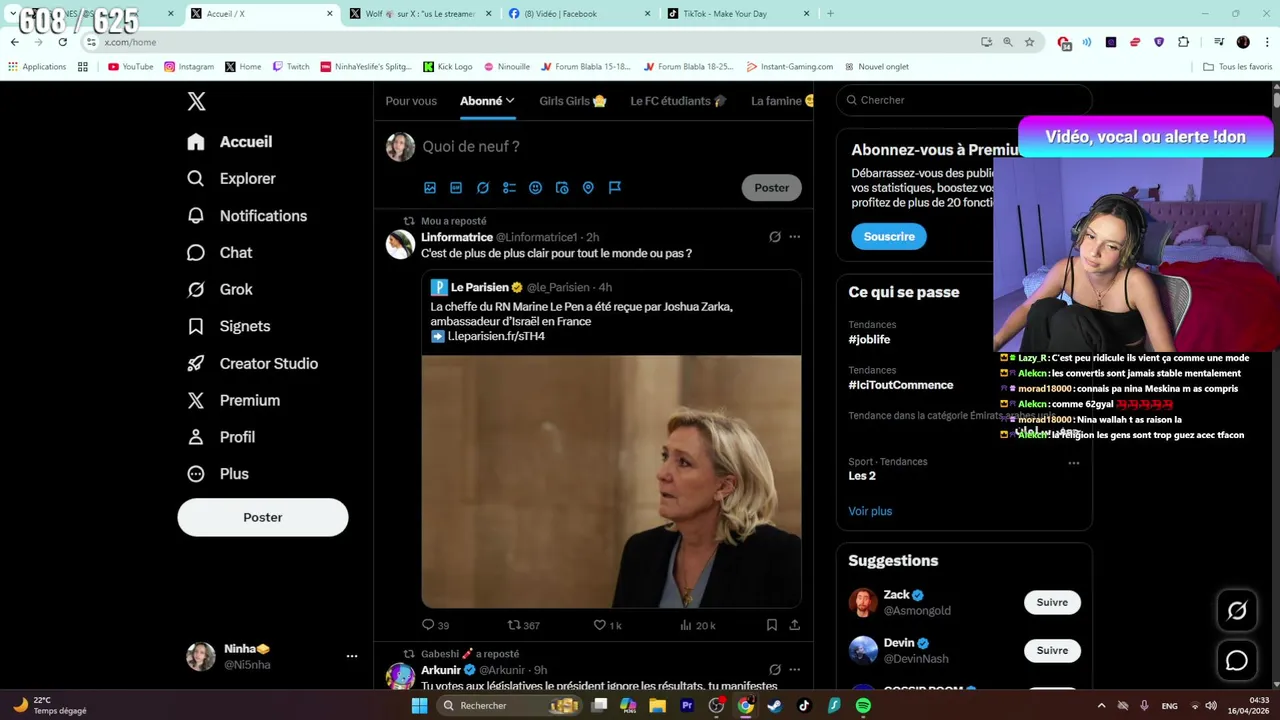This screenshot has height=720, width=1280.
Task: Create a poll in the composer
Action: point(509,188)
